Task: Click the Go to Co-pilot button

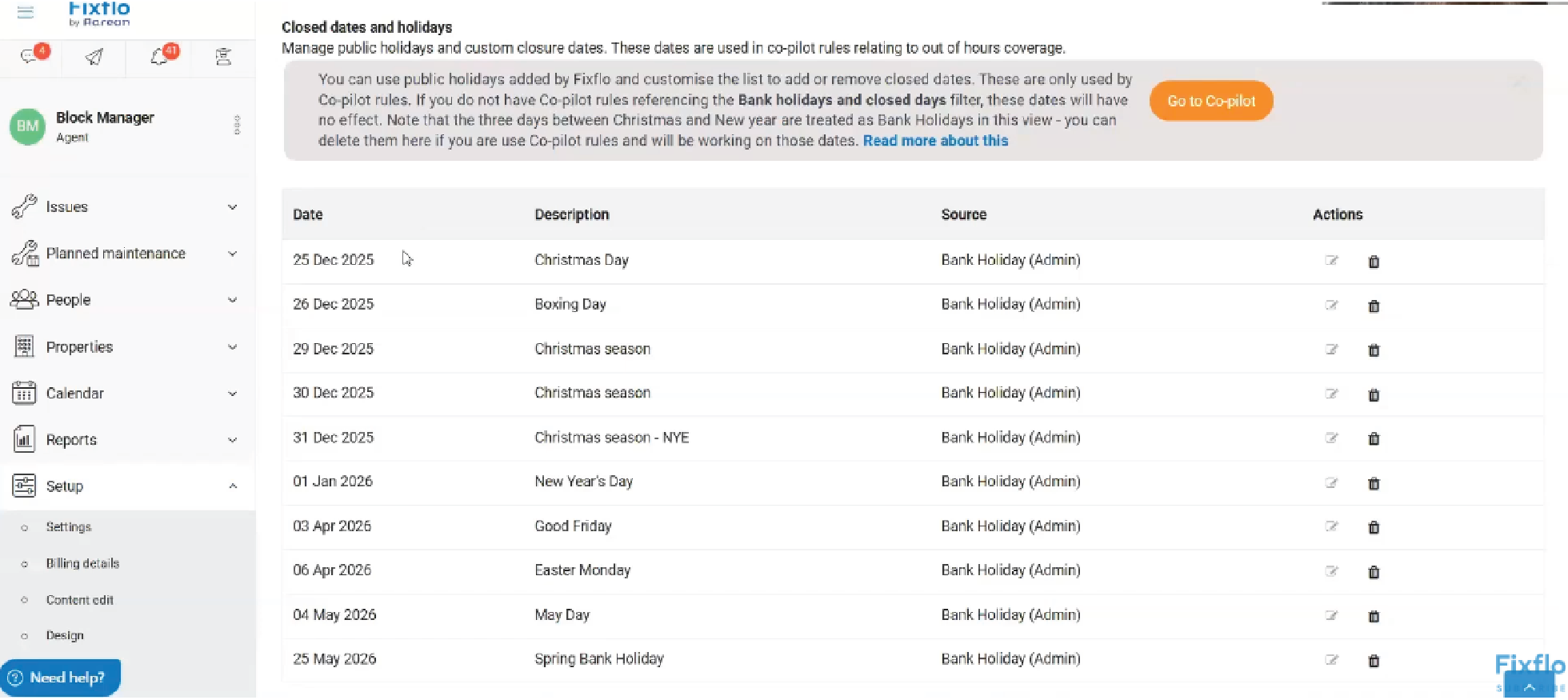Action: point(1210,101)
